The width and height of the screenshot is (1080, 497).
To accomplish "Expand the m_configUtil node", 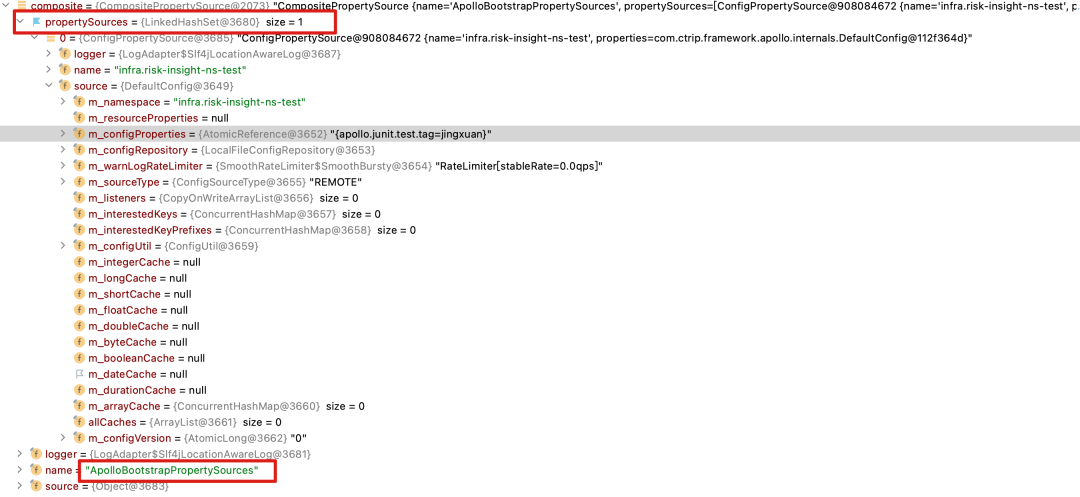I will coord(63,246).
